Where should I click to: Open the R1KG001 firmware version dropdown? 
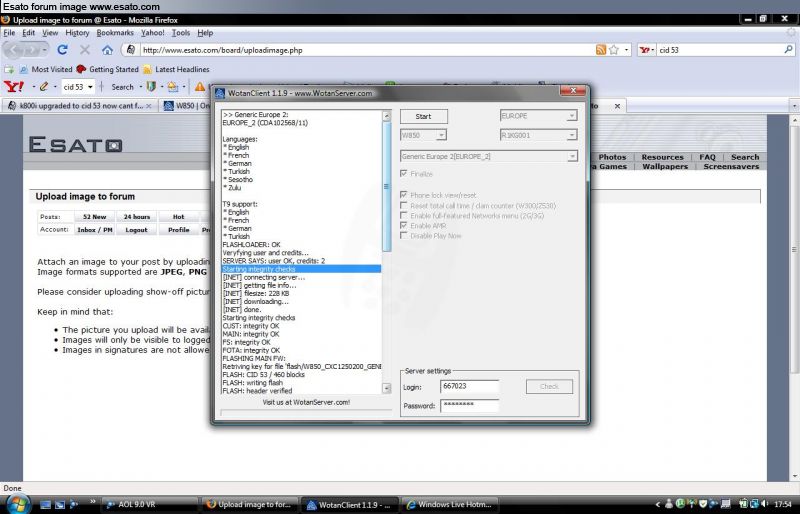tap(538, 135)
